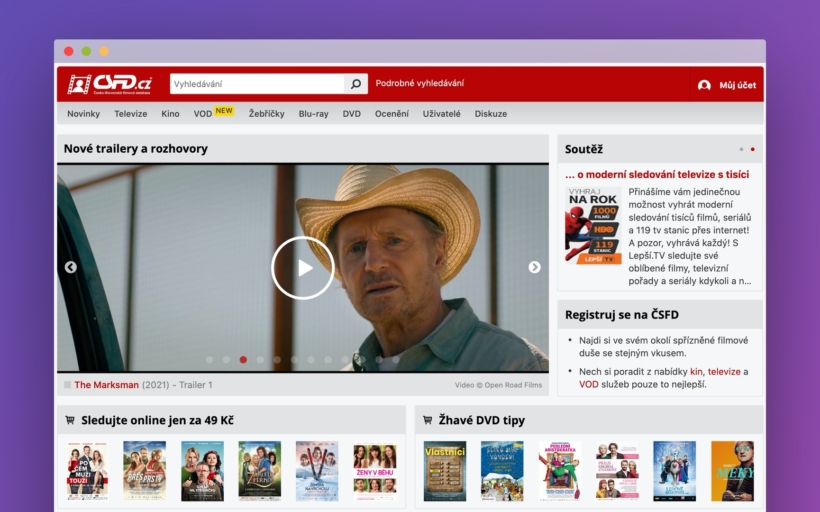Image resolution: width=820 pixels, height=512 pixels.
Task: Open the Ženy v běhu poster
Action: (374, 471)
